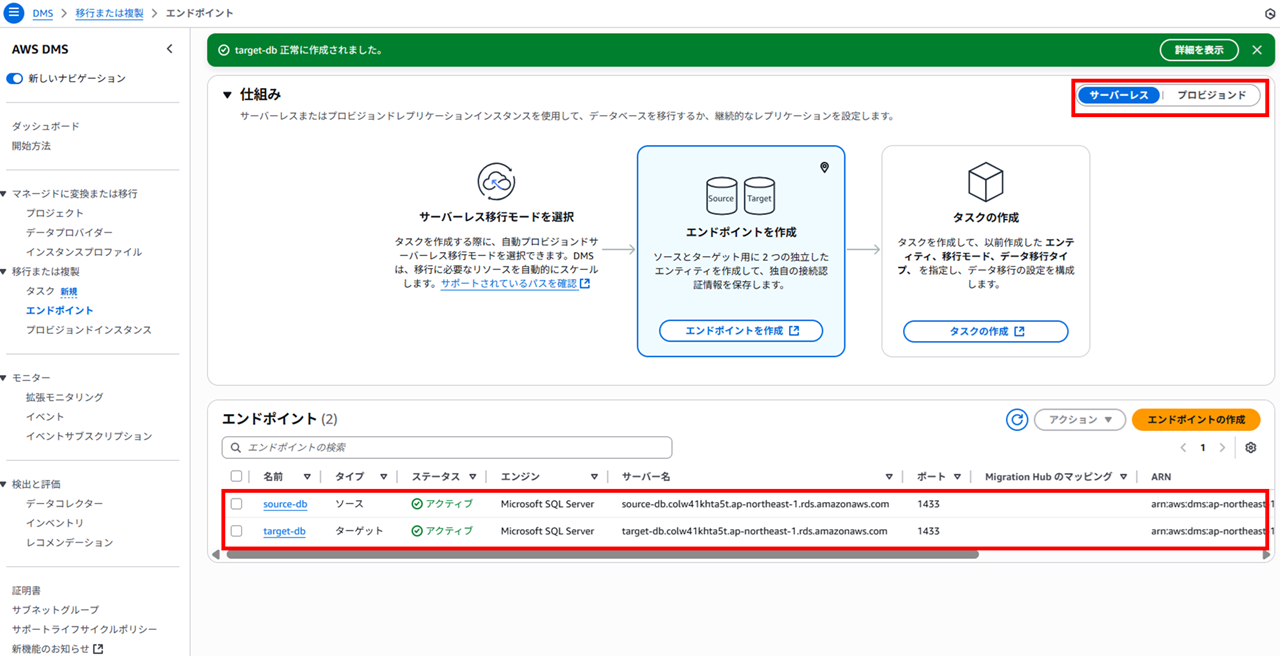Open the target-db endpoint link
The width and height of the screenshot is (1280, 656).
pyautogui.click(x=284, y=531)
